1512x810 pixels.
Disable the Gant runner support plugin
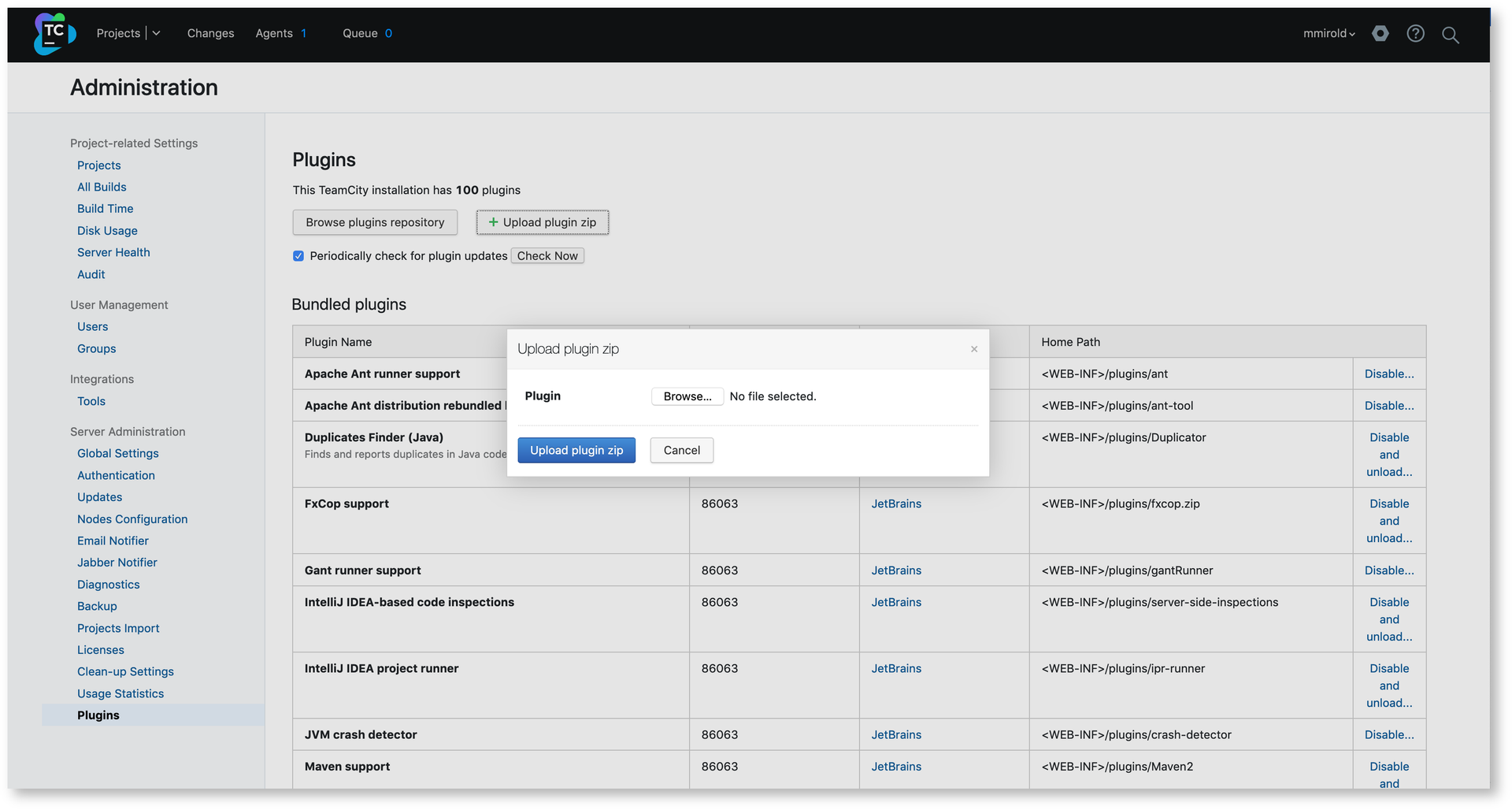[1389, 570]
